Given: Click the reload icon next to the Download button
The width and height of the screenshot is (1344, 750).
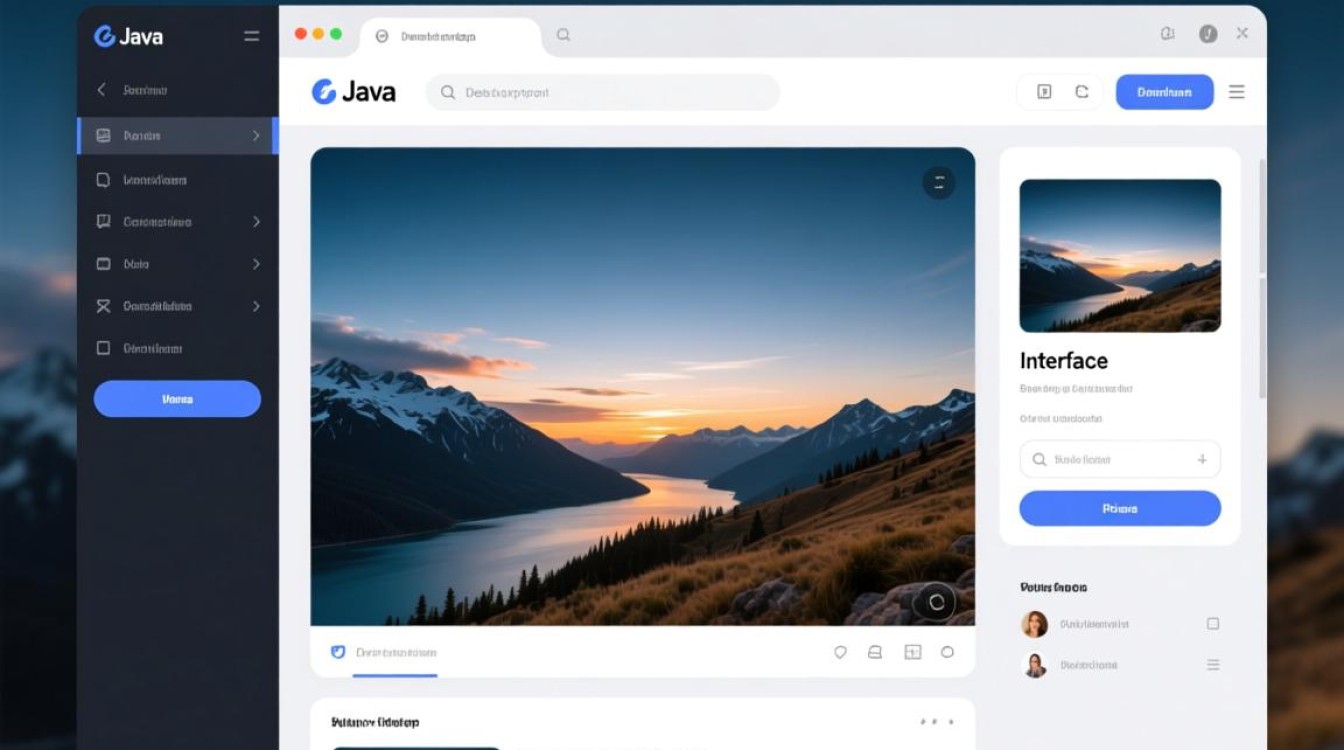Looking at the screenshot, I should pos(1083,91).
